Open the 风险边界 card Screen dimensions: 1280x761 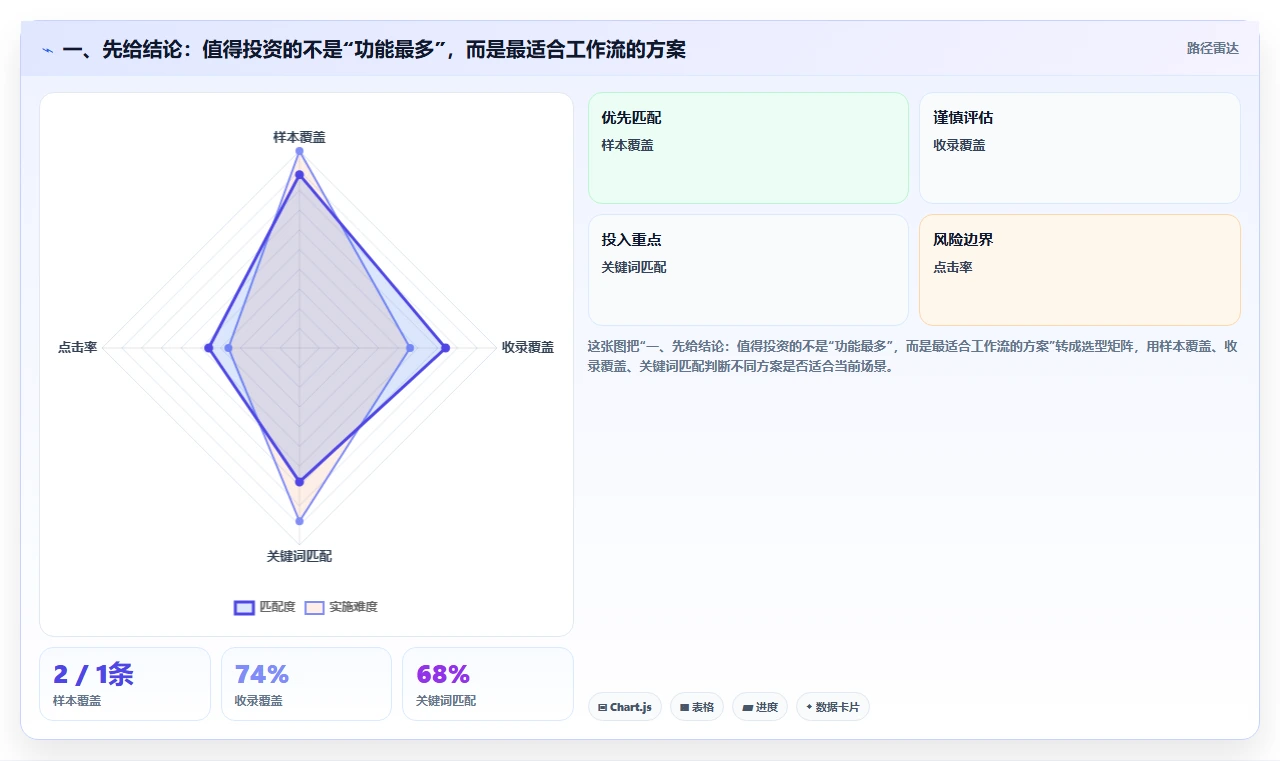pyautogui.click(x=1080, y=270)
